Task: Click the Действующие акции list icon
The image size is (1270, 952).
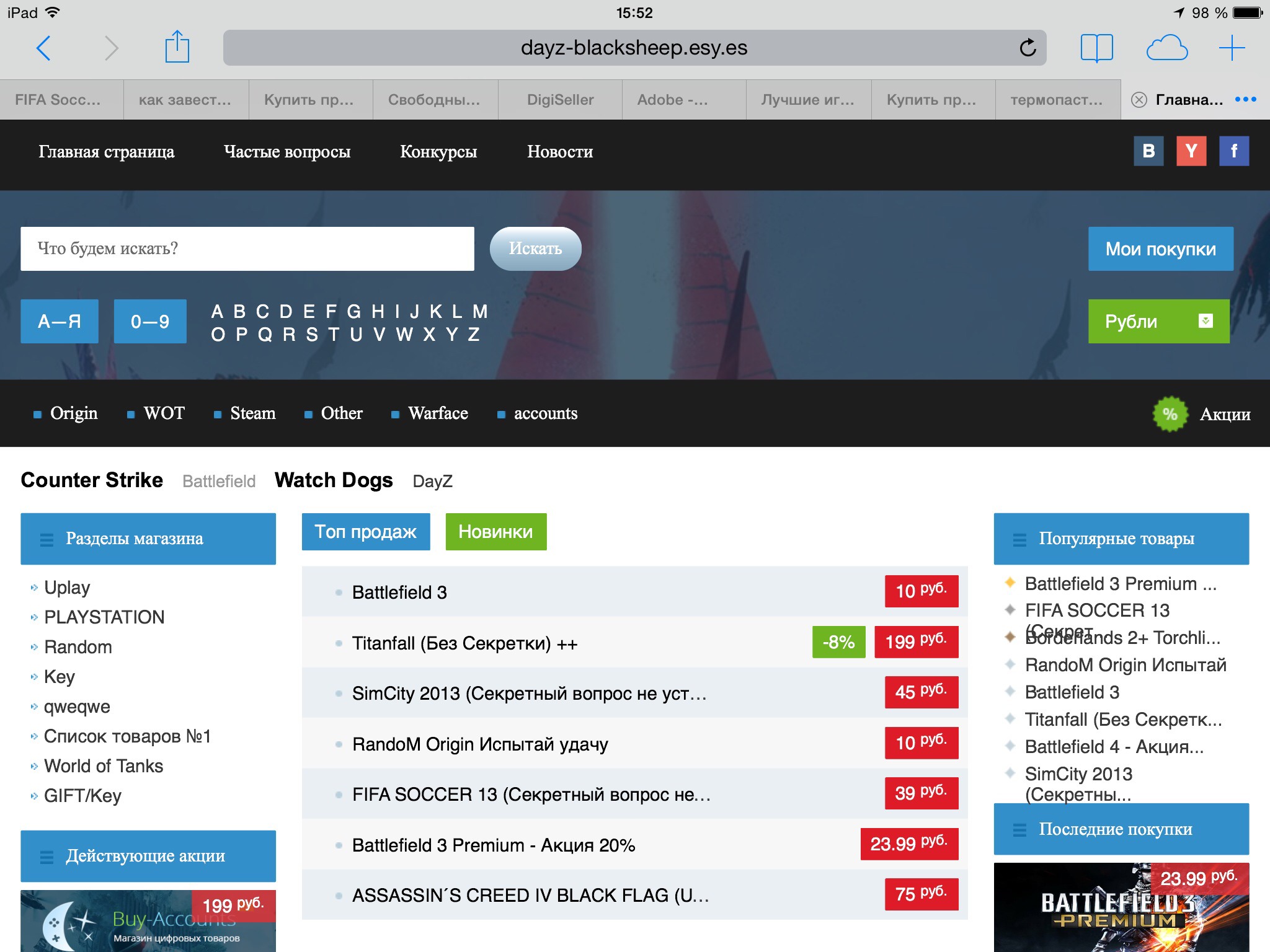Action: (x=47, y=857)
